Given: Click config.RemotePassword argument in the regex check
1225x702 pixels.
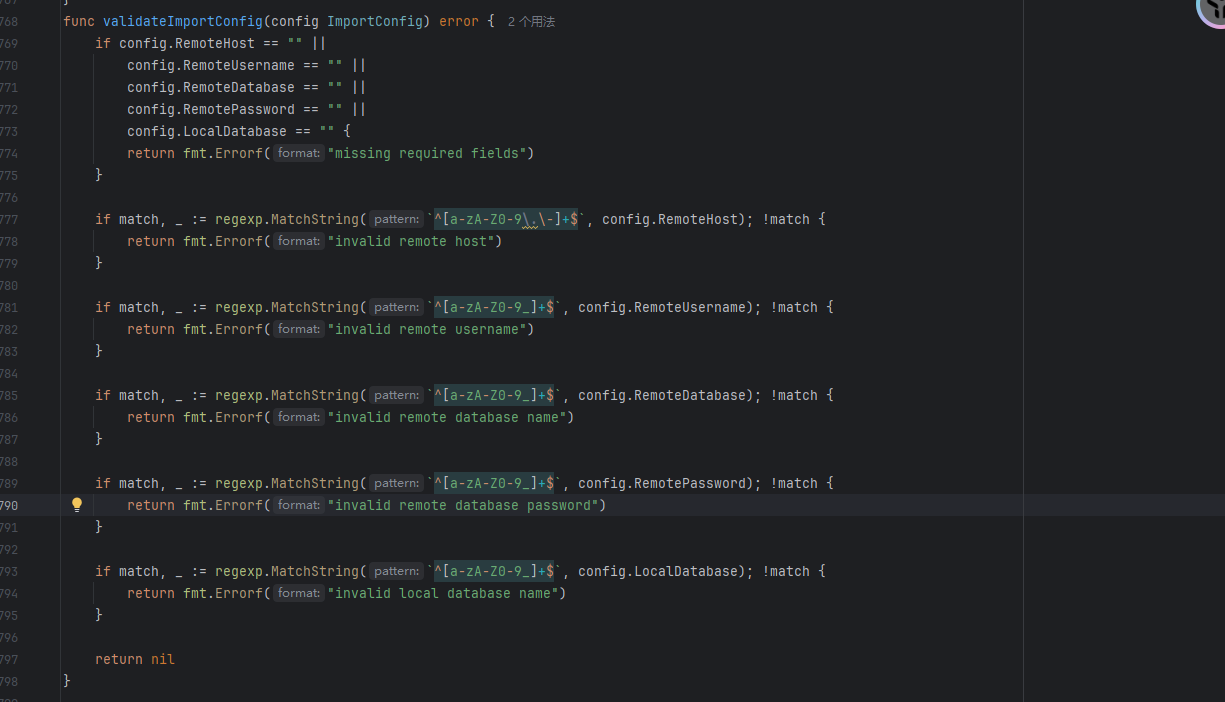Looking at the screenshot, I should click(662, 483).
